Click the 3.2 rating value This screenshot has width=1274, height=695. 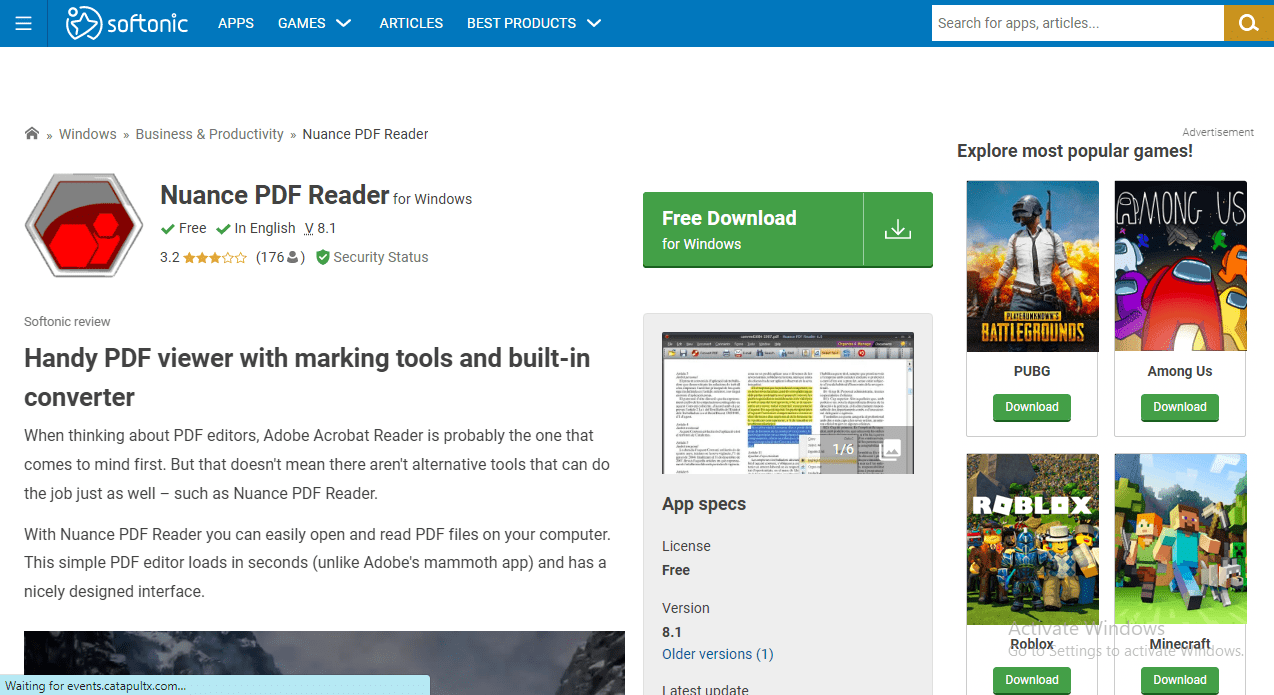pyautogui.click(x=170, y=257)
